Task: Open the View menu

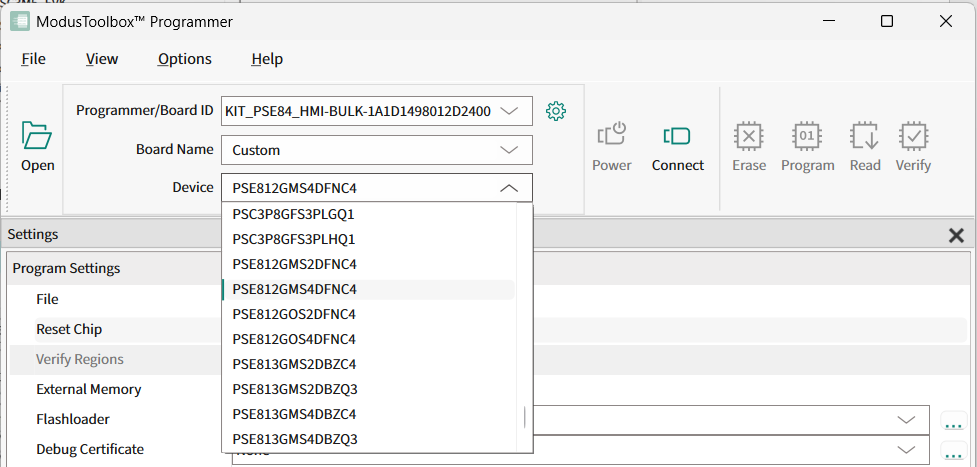Action: click(x=102, y=59)
